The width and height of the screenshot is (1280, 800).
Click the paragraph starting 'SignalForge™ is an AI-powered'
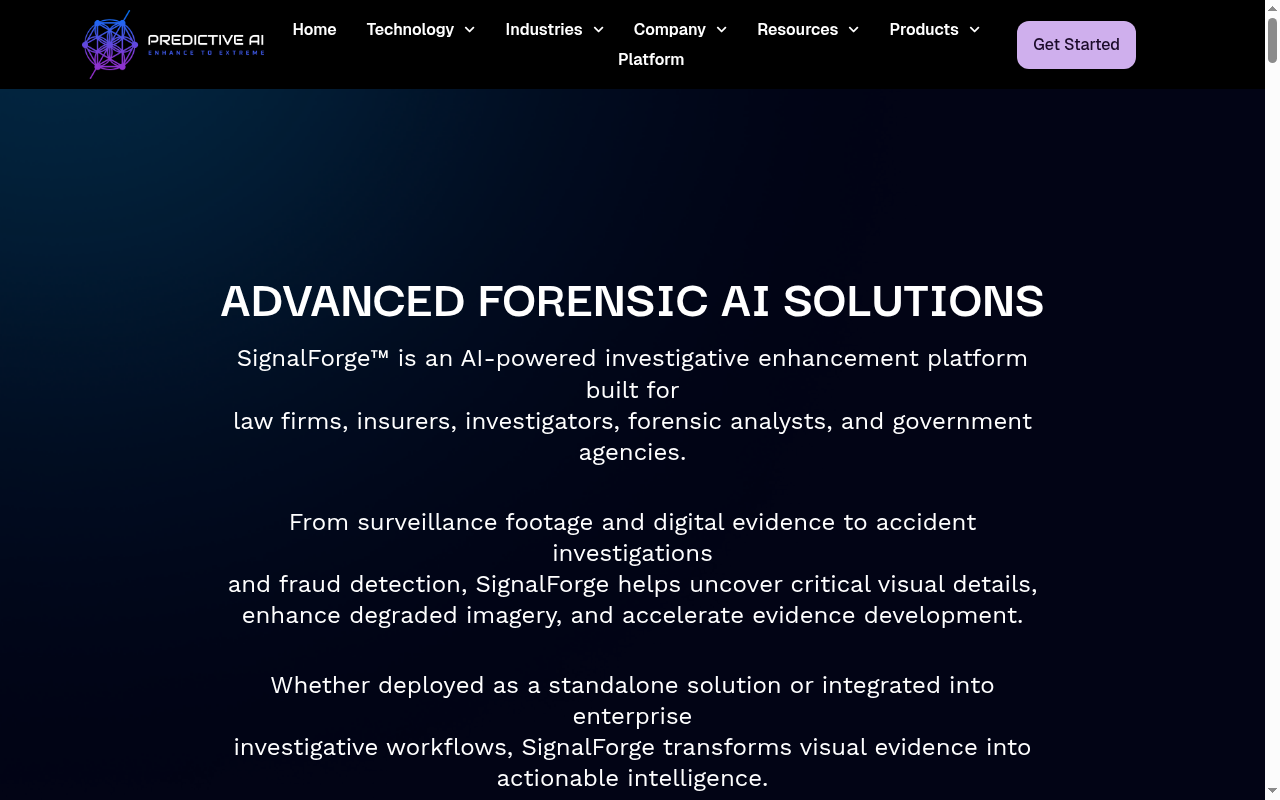(632, 405)
